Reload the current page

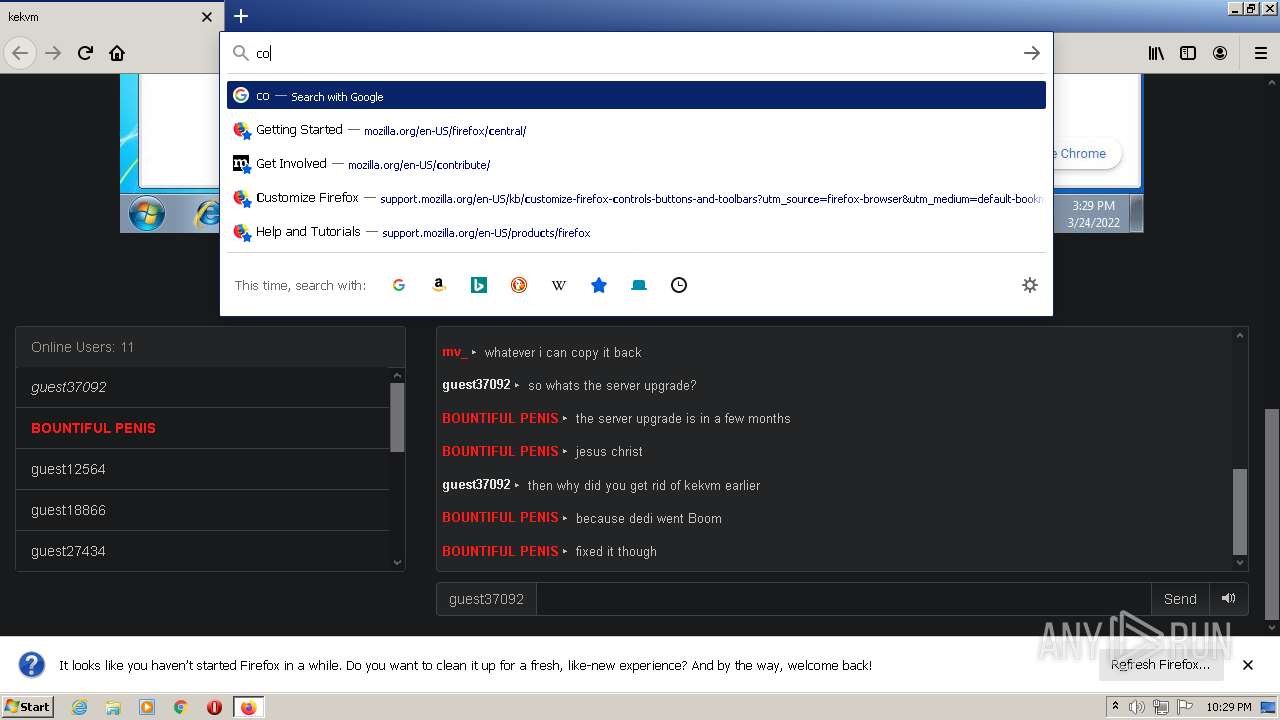pos(85,53)
